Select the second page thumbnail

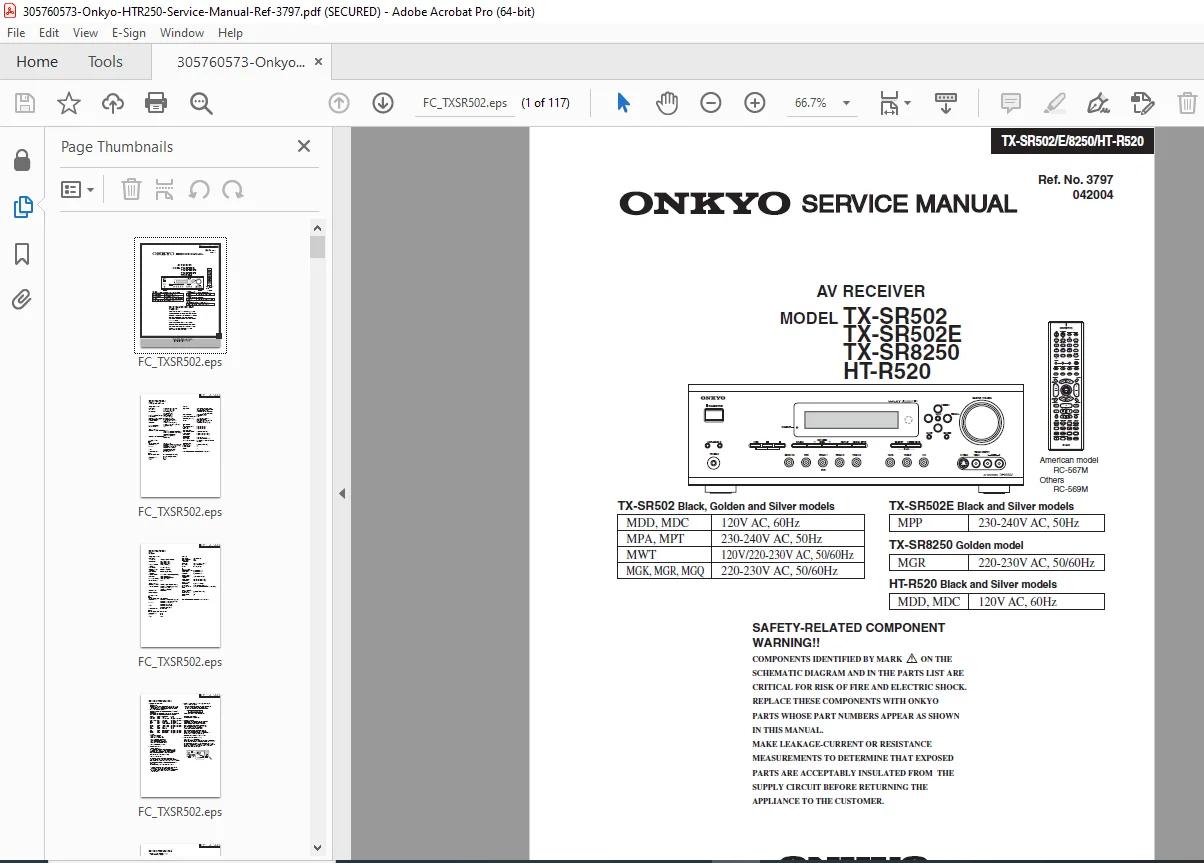(x=180, y=446)
